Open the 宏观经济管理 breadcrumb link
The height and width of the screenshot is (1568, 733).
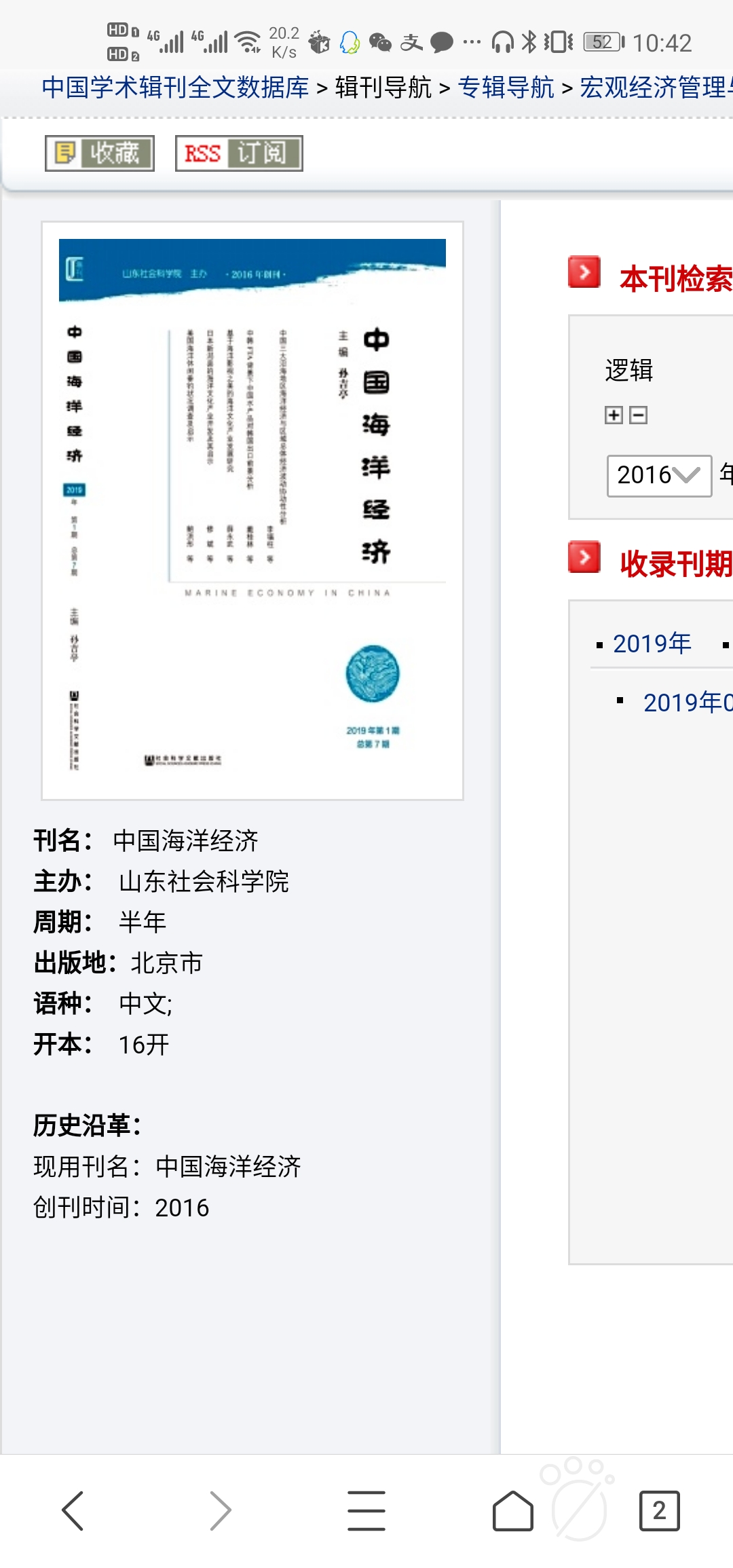point(656,88)
